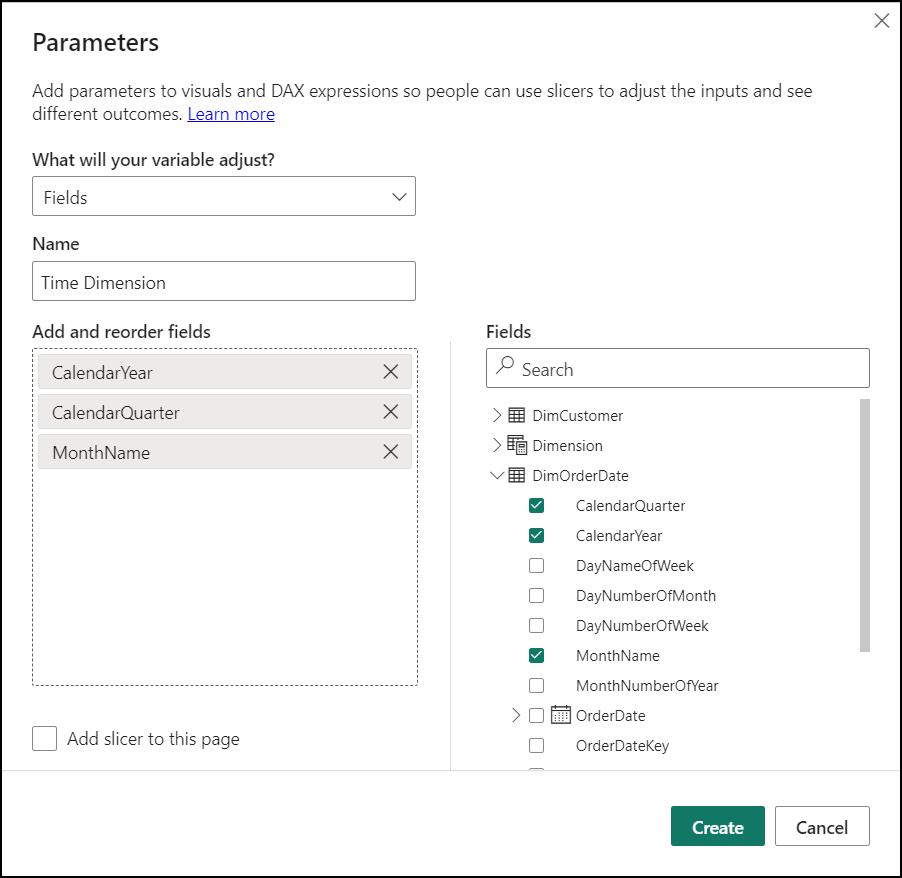This screenshot has width=902, height=878.
Task: Remove CalendarQuarter using its X icon
Action: click(x=390, y=411)
